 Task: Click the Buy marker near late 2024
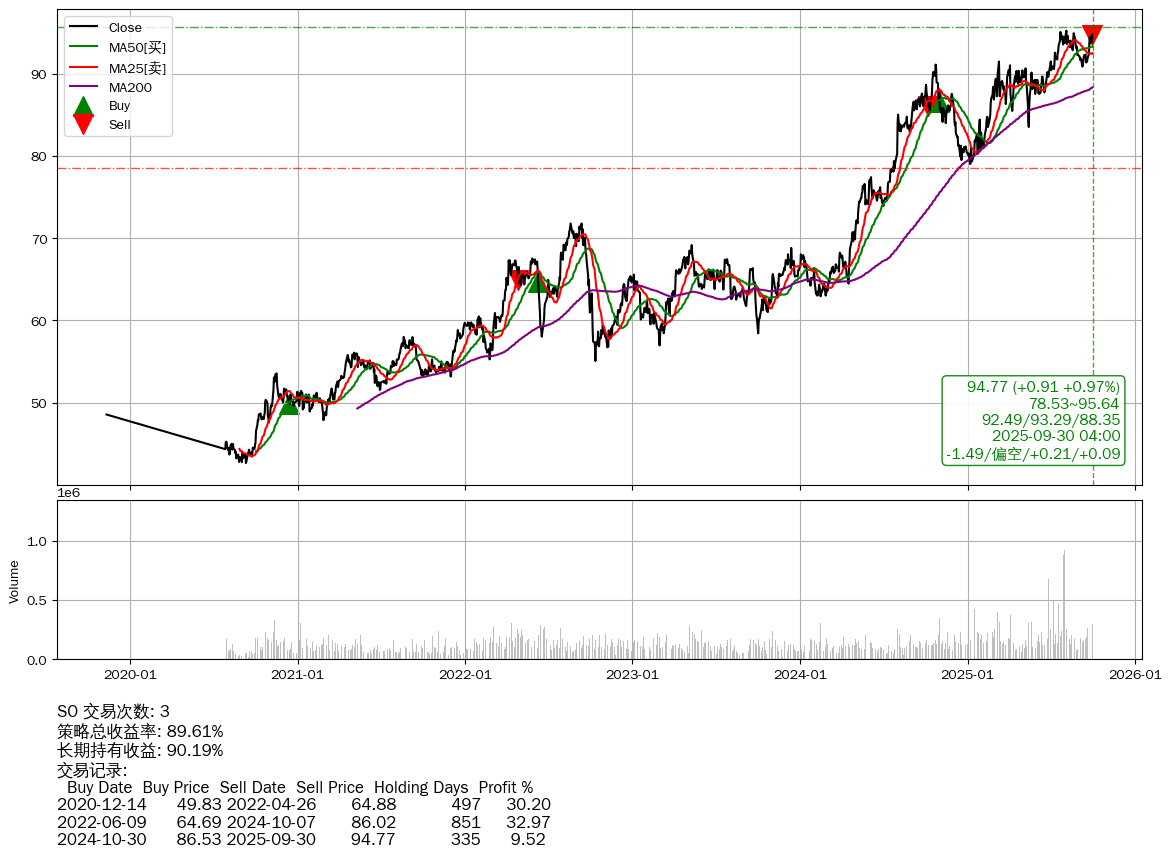coord(937,104)
